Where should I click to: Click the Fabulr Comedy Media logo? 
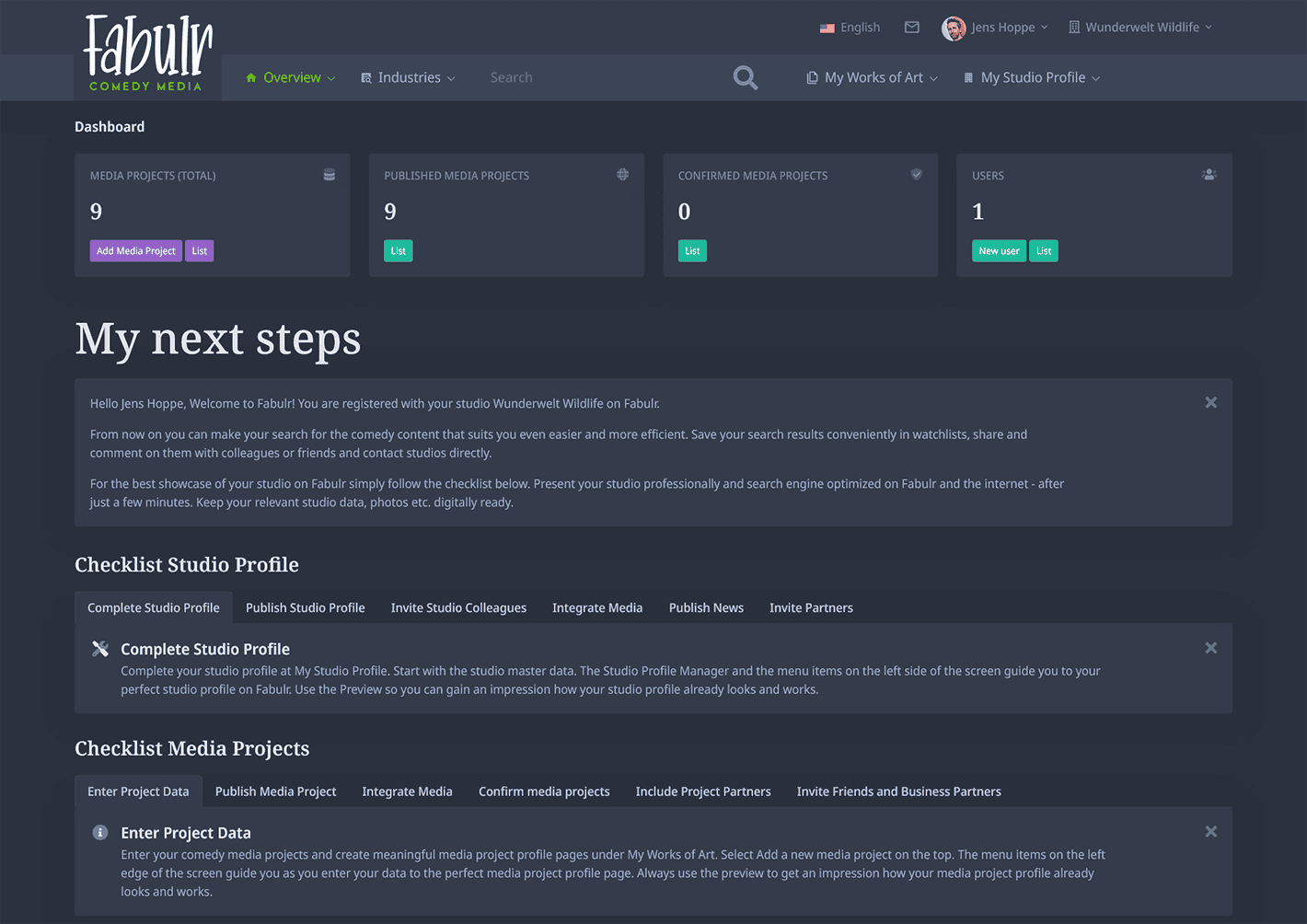pyautogui.click(x=147, y=53)
